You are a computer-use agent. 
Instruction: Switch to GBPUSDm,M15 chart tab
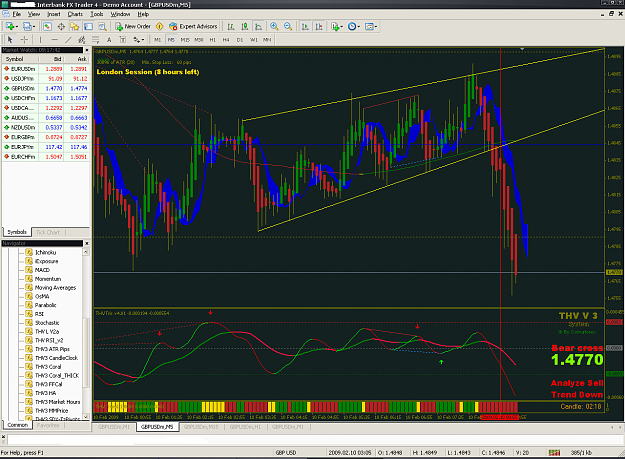[x=201, y=427]
